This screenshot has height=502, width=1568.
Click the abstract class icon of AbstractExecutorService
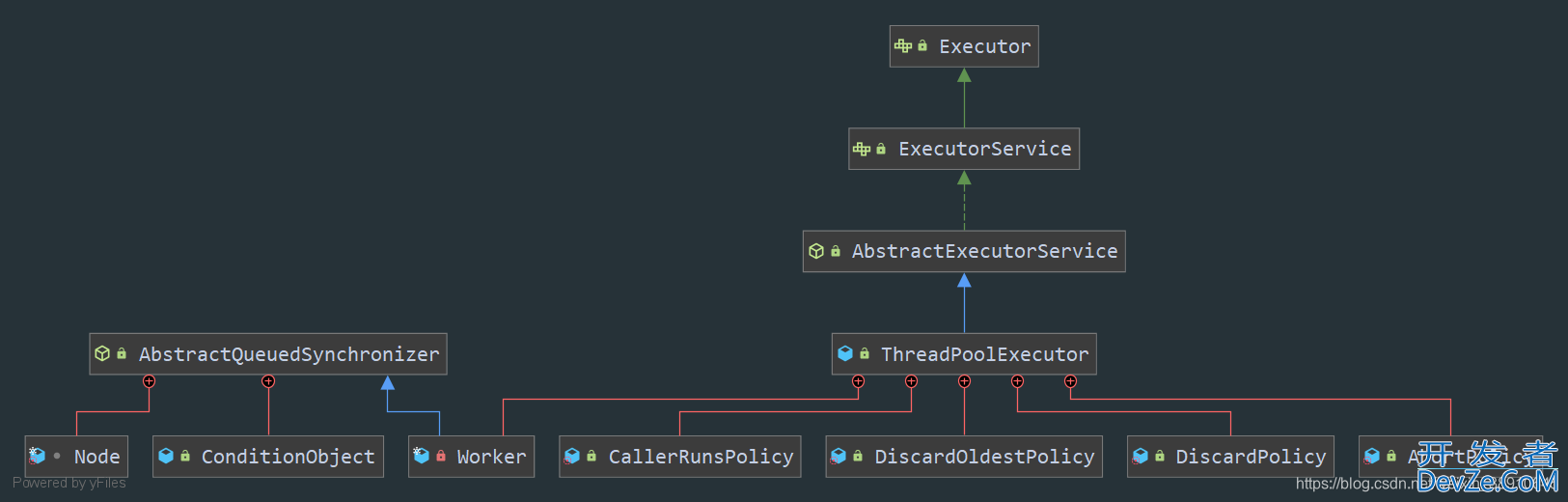click(816, 251)
